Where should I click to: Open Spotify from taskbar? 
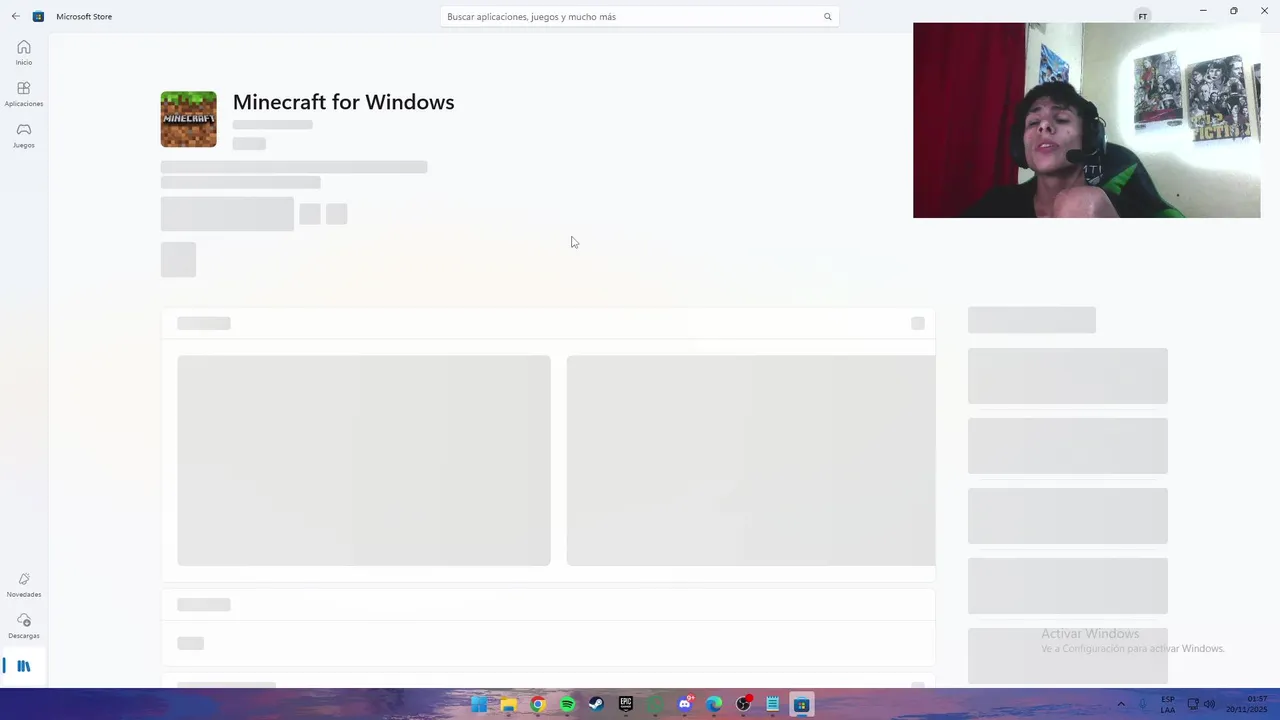567,705
